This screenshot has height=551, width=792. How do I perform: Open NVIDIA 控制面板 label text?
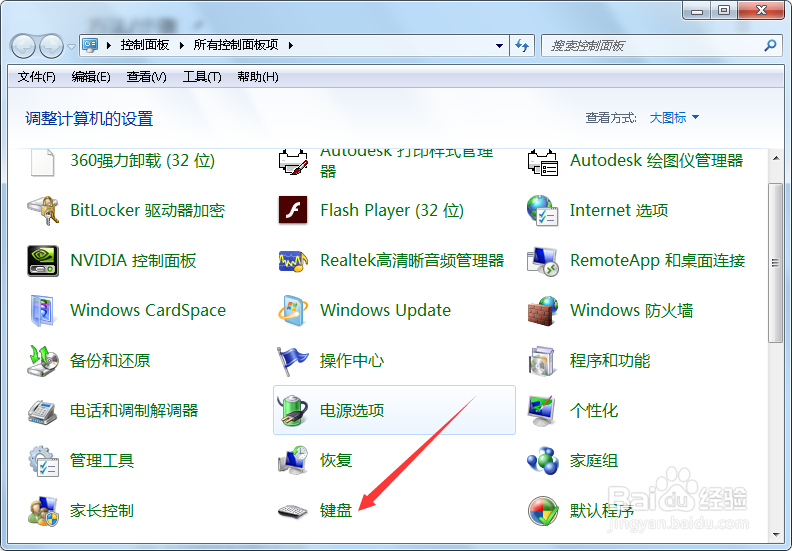tap(133, 260)
